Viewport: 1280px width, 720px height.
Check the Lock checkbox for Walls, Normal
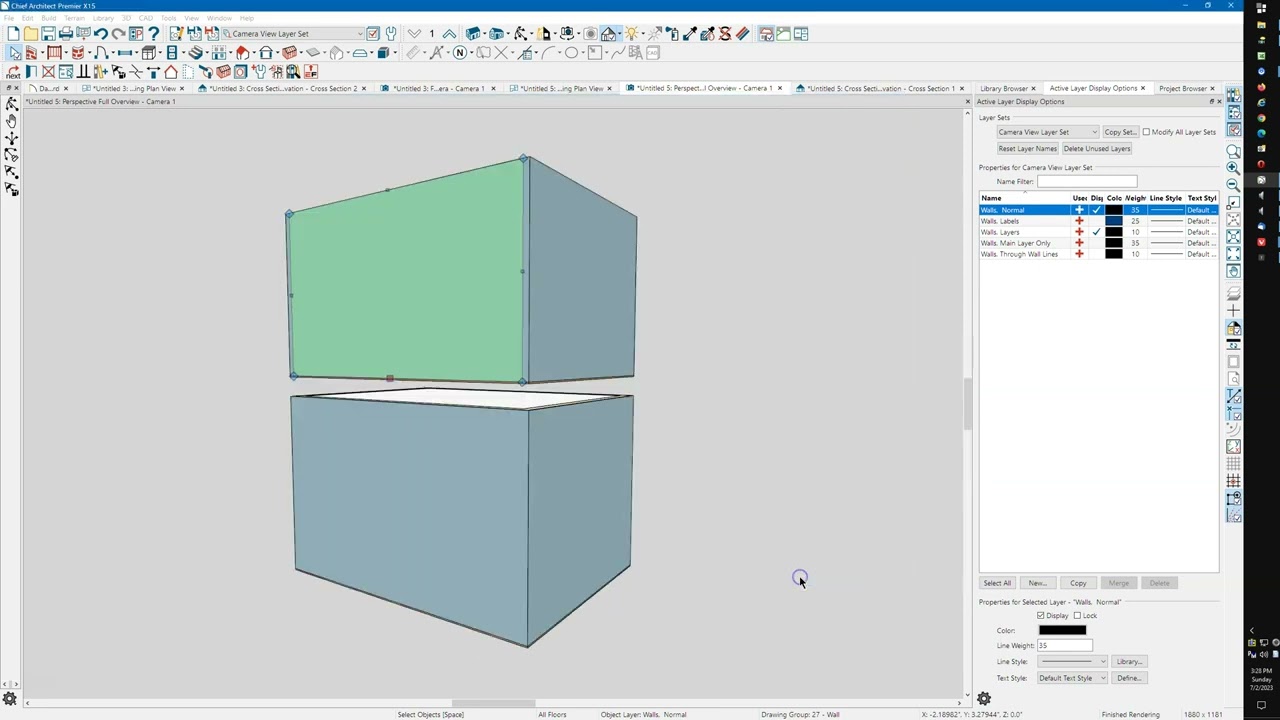[1077, 616]
